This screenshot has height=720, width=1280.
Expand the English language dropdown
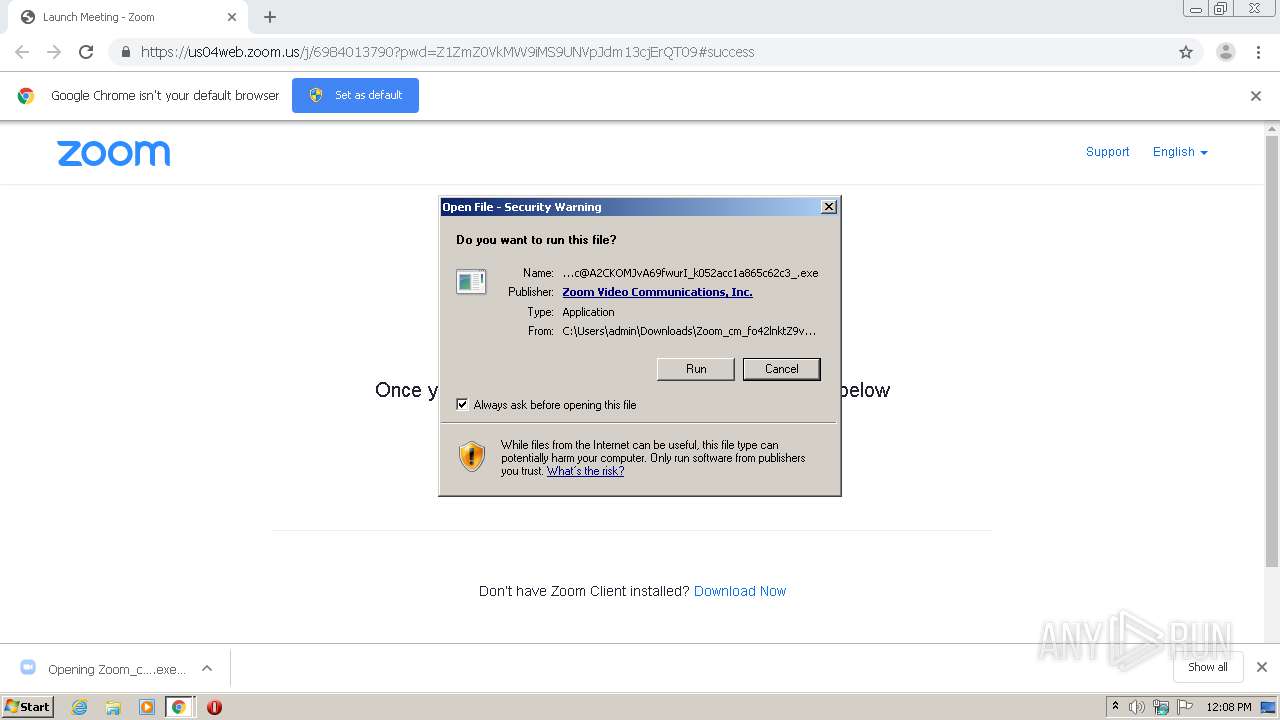[x=1180, y=152]
